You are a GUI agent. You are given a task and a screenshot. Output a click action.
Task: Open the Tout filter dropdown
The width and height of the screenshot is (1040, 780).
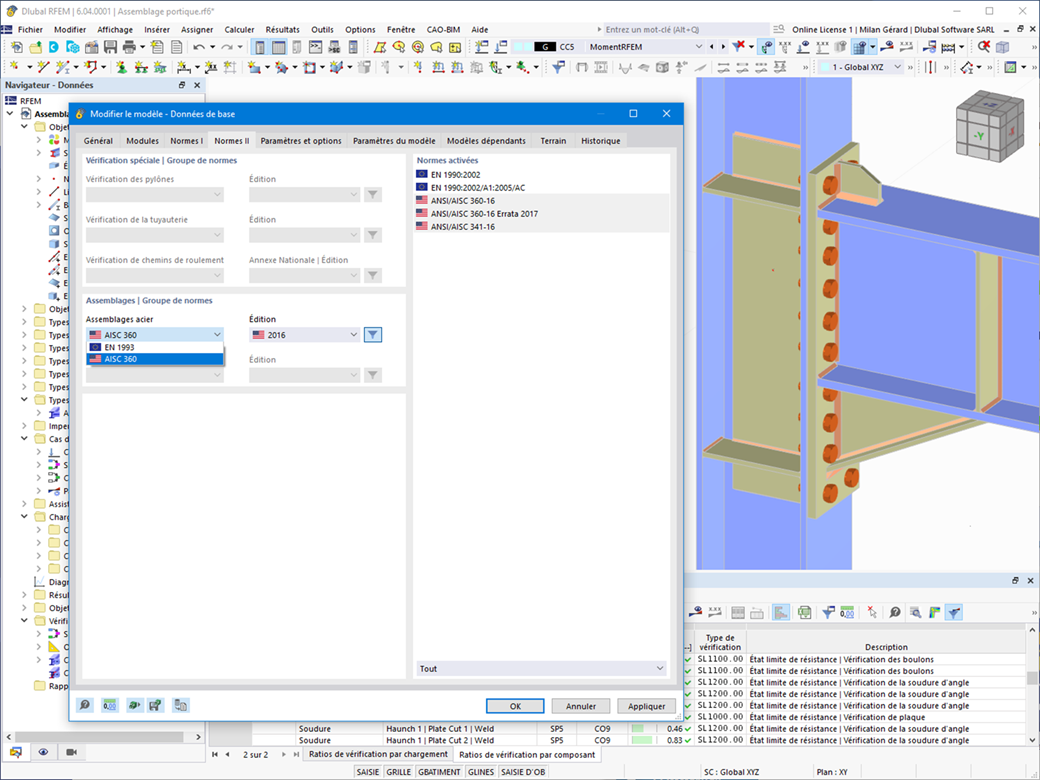click(541, 669)
